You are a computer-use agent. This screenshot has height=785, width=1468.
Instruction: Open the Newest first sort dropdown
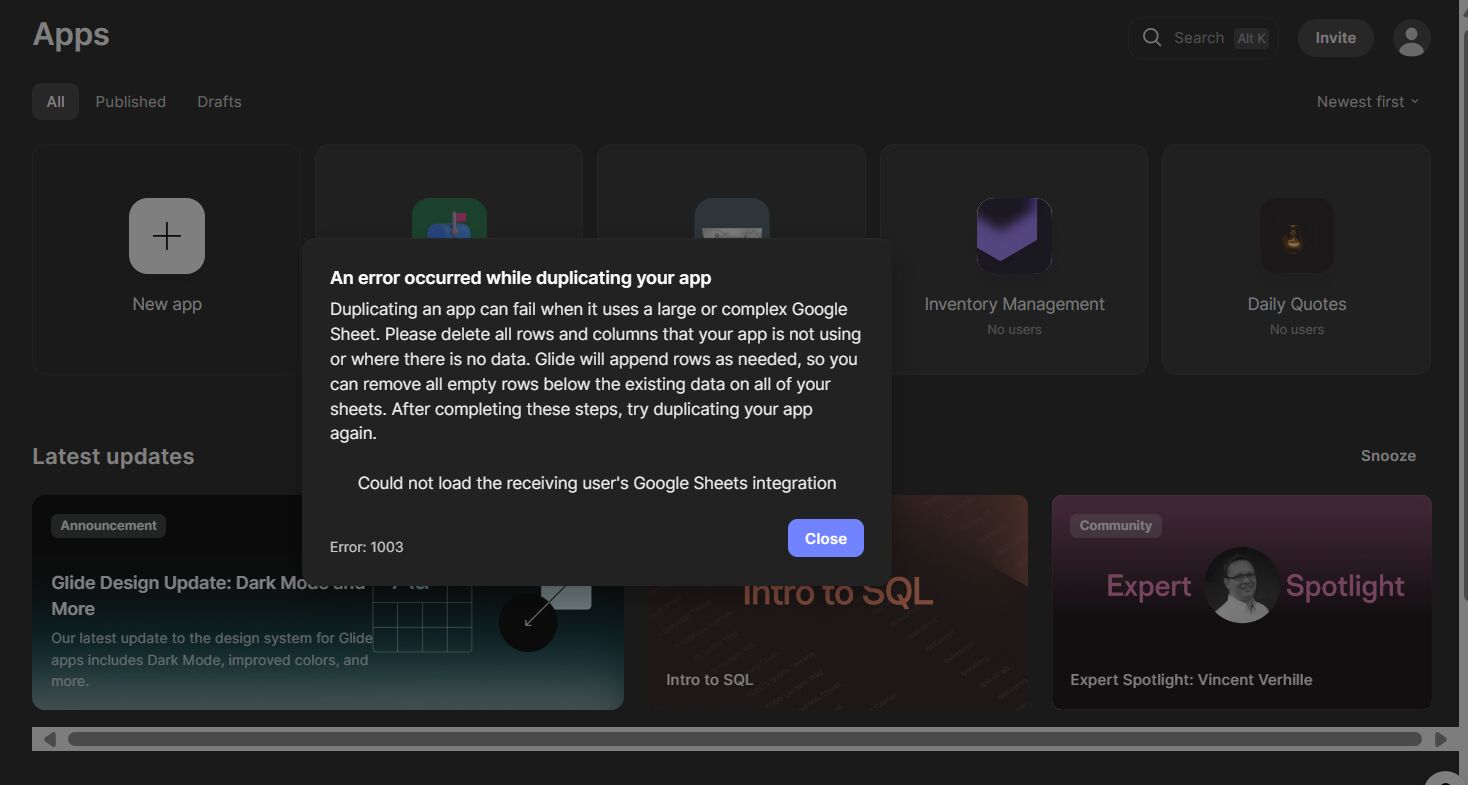[1368, 101]
